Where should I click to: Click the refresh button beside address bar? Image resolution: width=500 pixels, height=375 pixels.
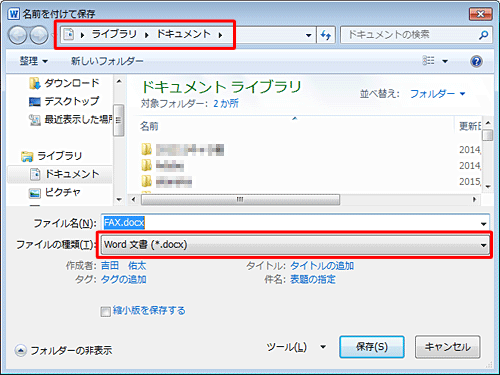(326, 35)
